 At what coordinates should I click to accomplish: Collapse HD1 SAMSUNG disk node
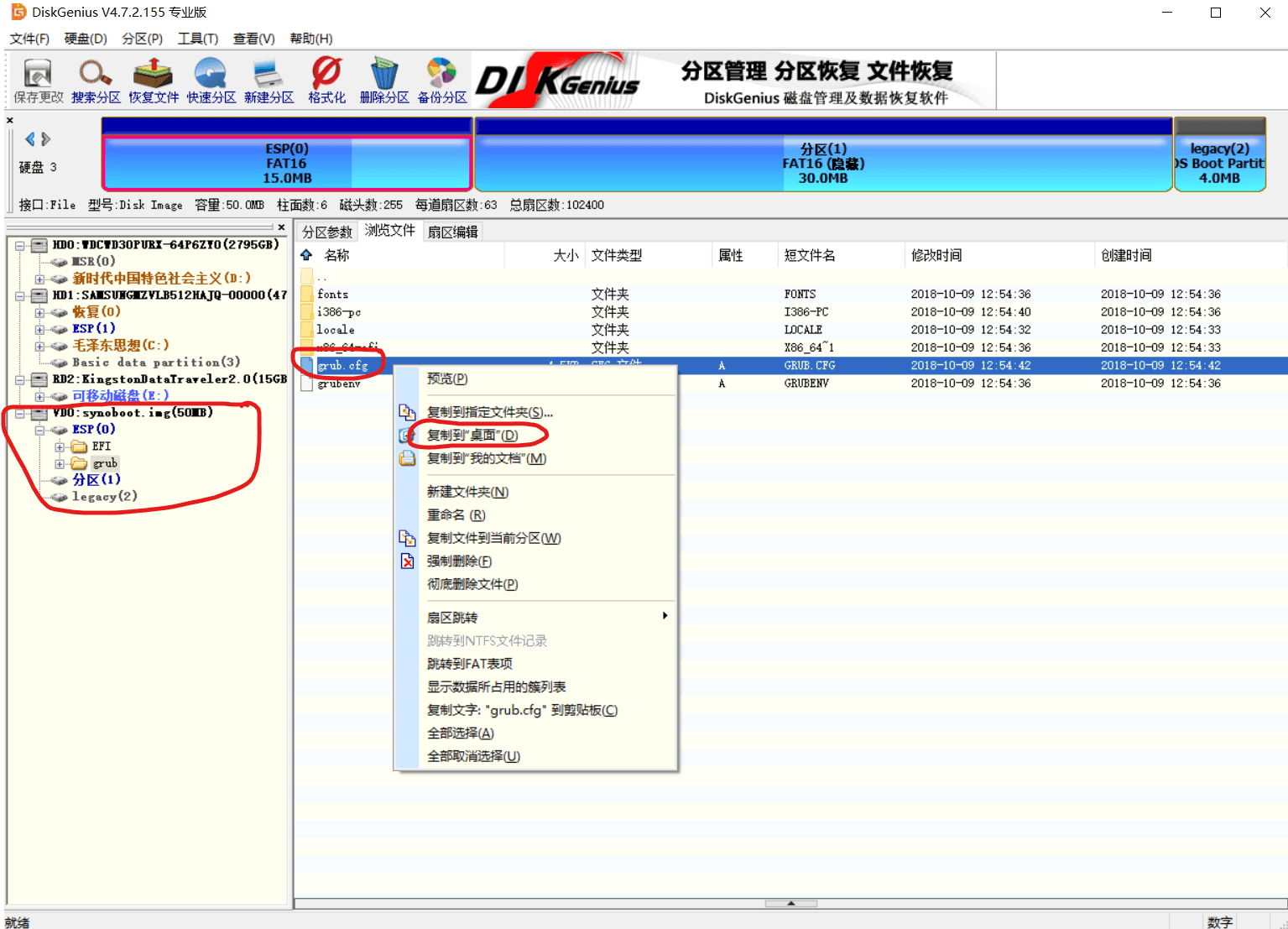[19, 295]
